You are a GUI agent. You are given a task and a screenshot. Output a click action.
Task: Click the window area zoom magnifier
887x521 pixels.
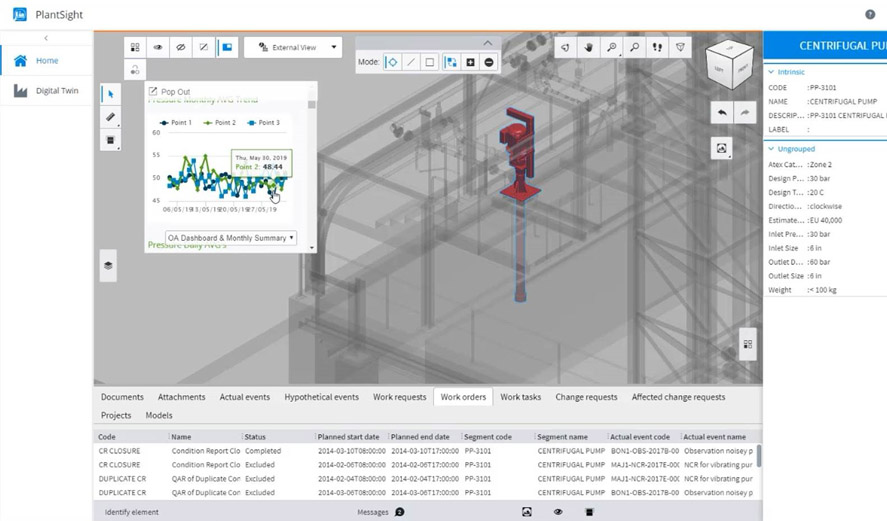[x=635, y=48]
